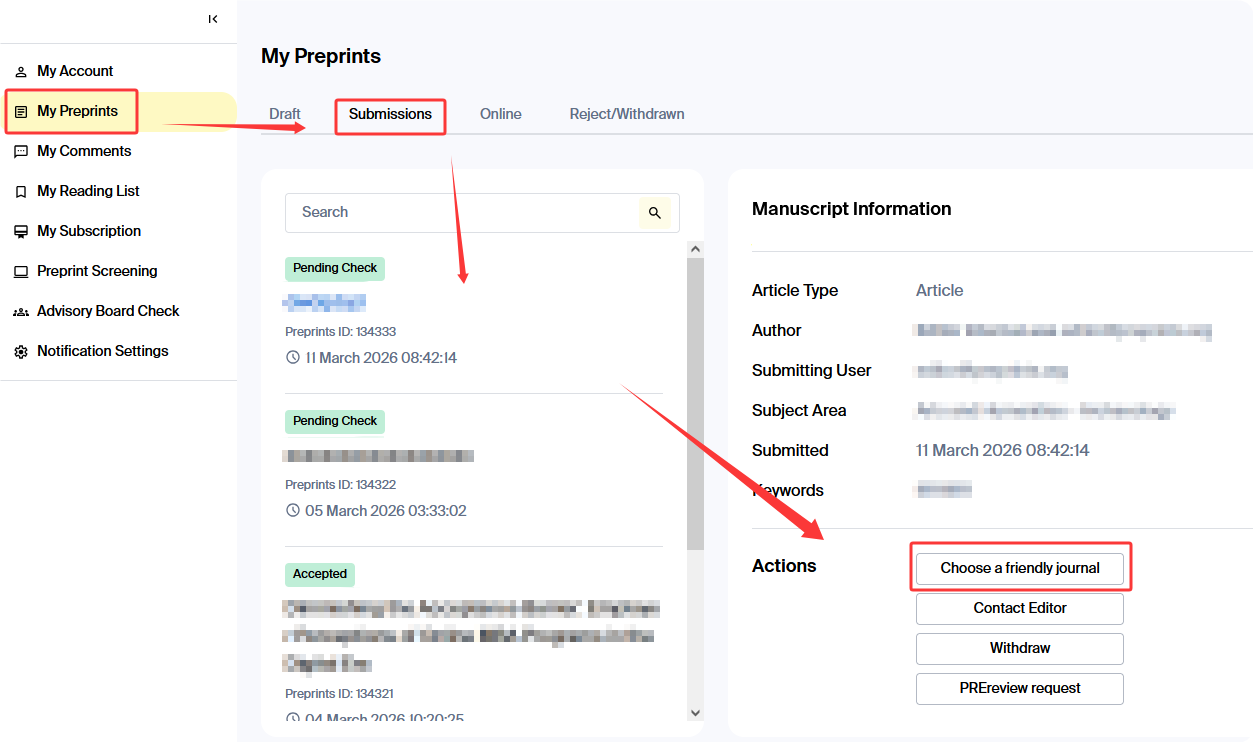Click the My Subscription icon
Screen dimensions: 1253x742
(x=21, y=232)
